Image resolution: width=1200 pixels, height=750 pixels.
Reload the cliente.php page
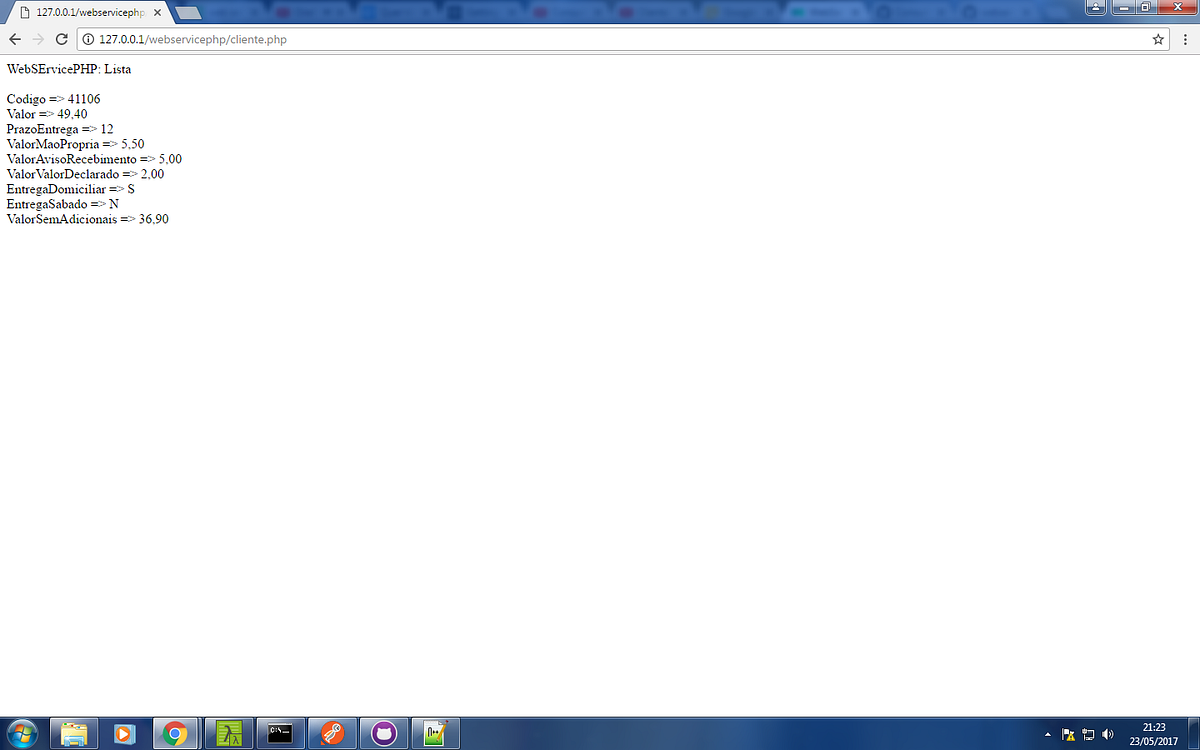[61, 39]
